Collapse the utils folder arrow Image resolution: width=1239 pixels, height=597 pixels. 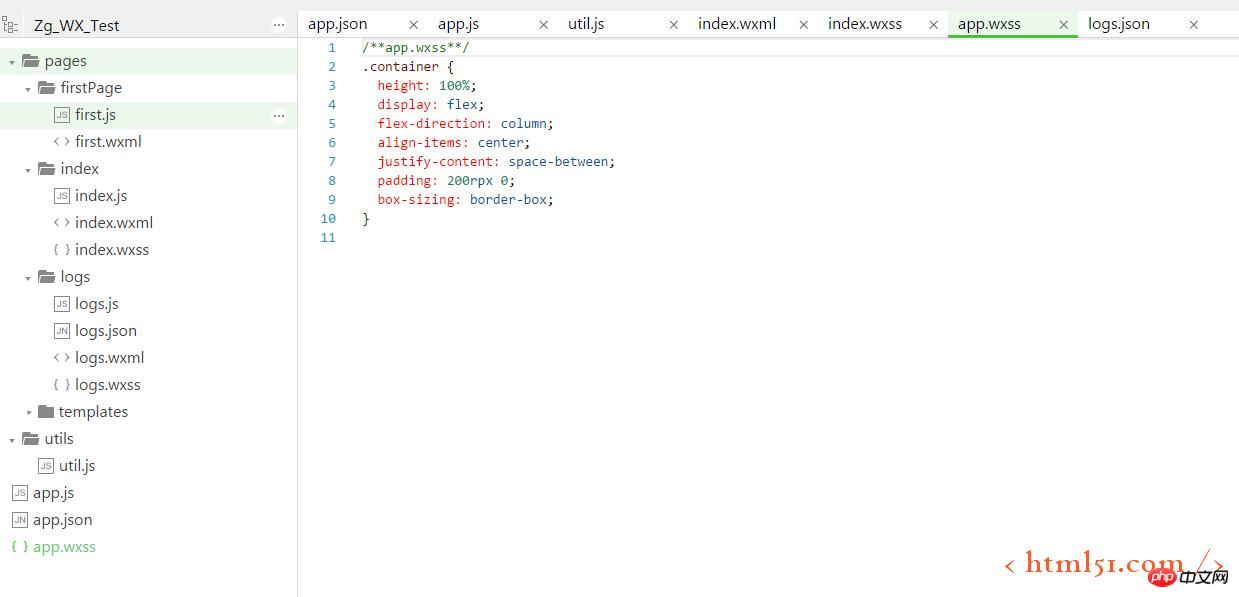(12, 439)
